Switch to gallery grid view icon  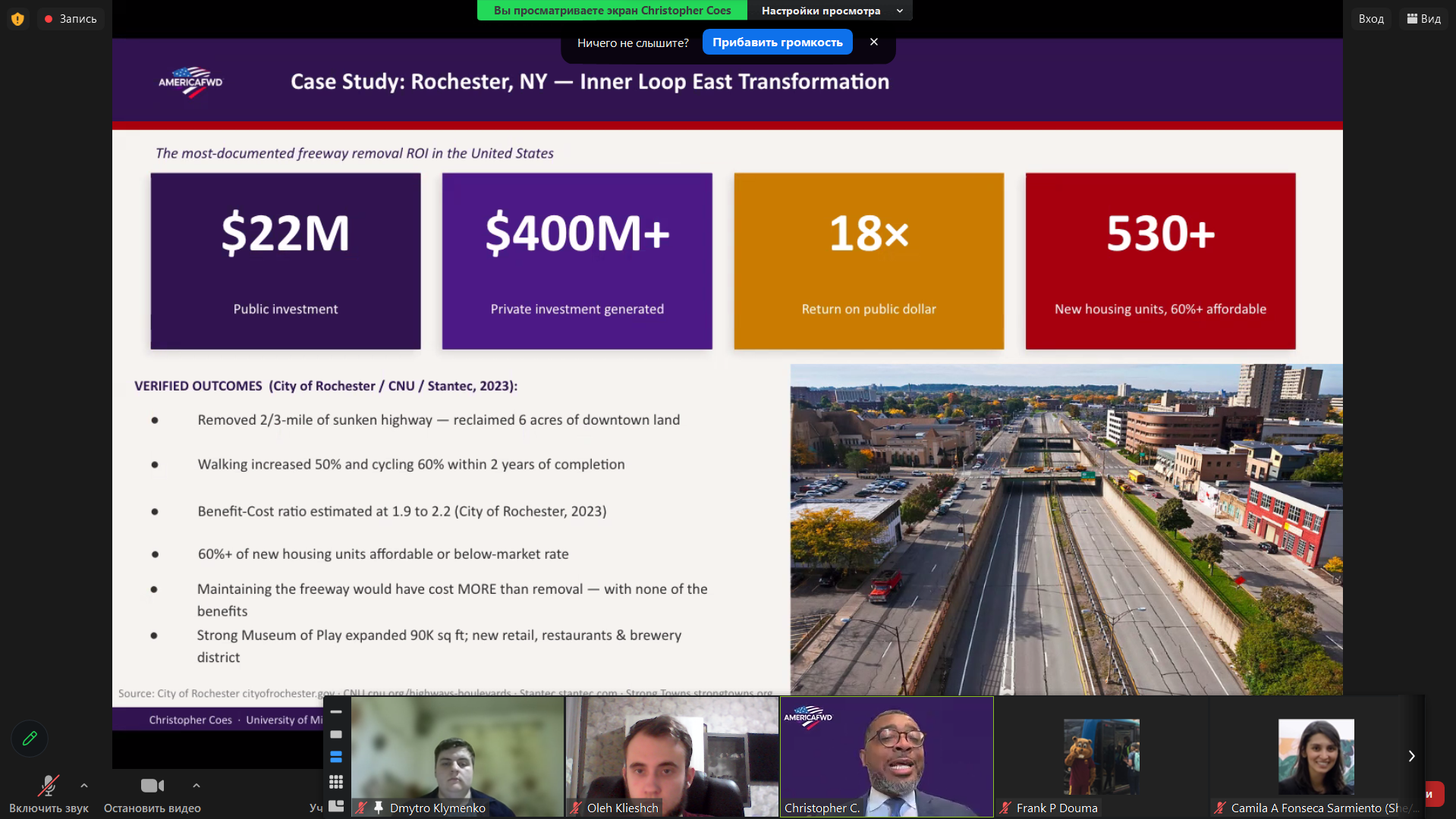(x=336, y=781)
